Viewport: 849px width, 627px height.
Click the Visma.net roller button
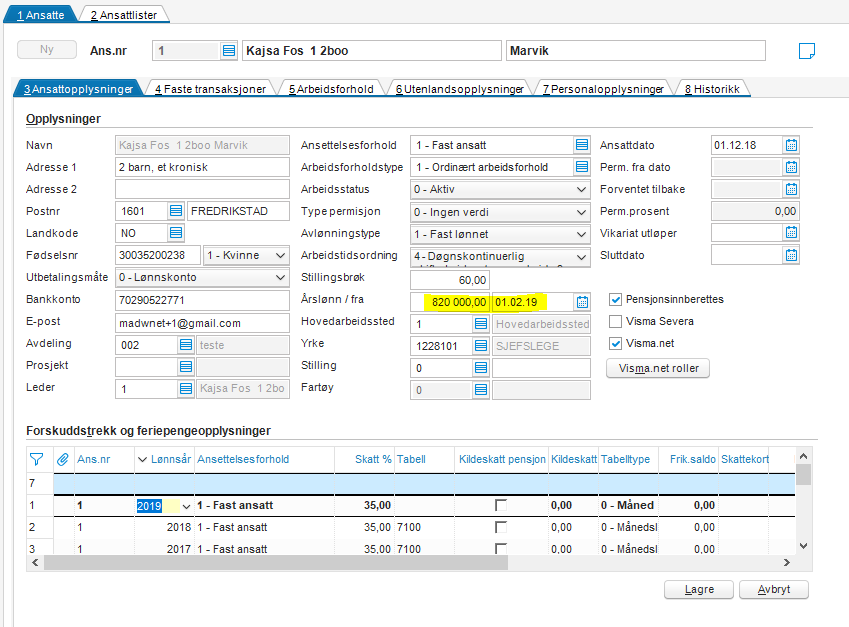[x=658, y=368]
